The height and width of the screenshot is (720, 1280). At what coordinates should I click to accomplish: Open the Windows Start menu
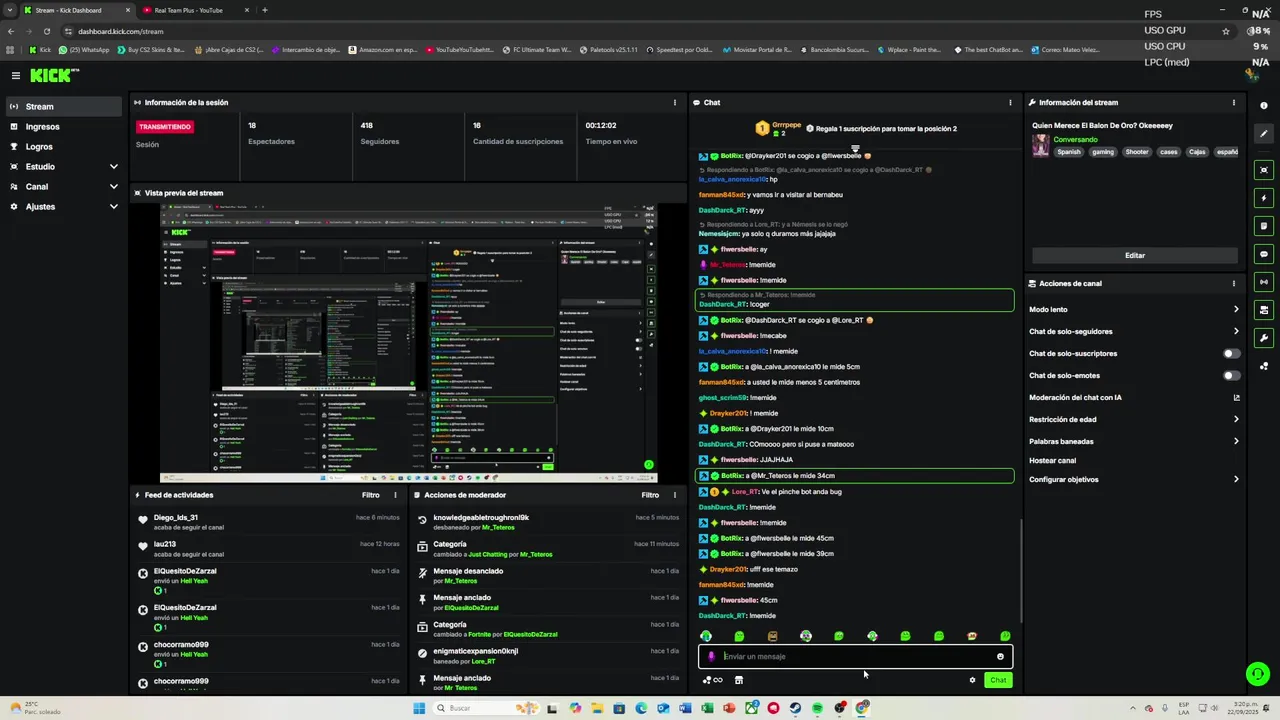pyautogui.click(x=419, y=708)
